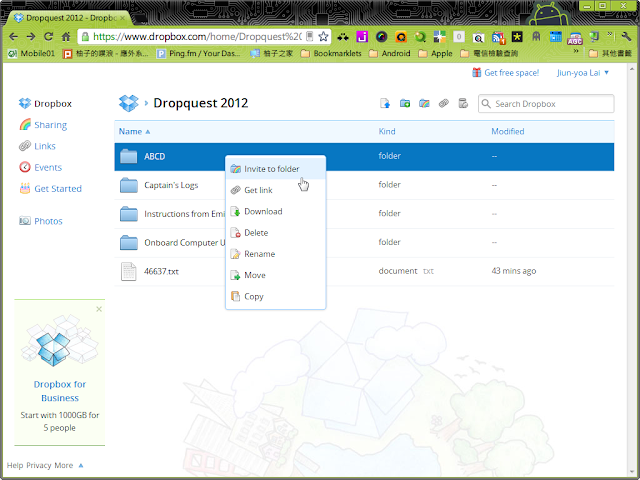Click the ABC spellcheck extension icon
The image size is (640, 480).
[575, 38]
